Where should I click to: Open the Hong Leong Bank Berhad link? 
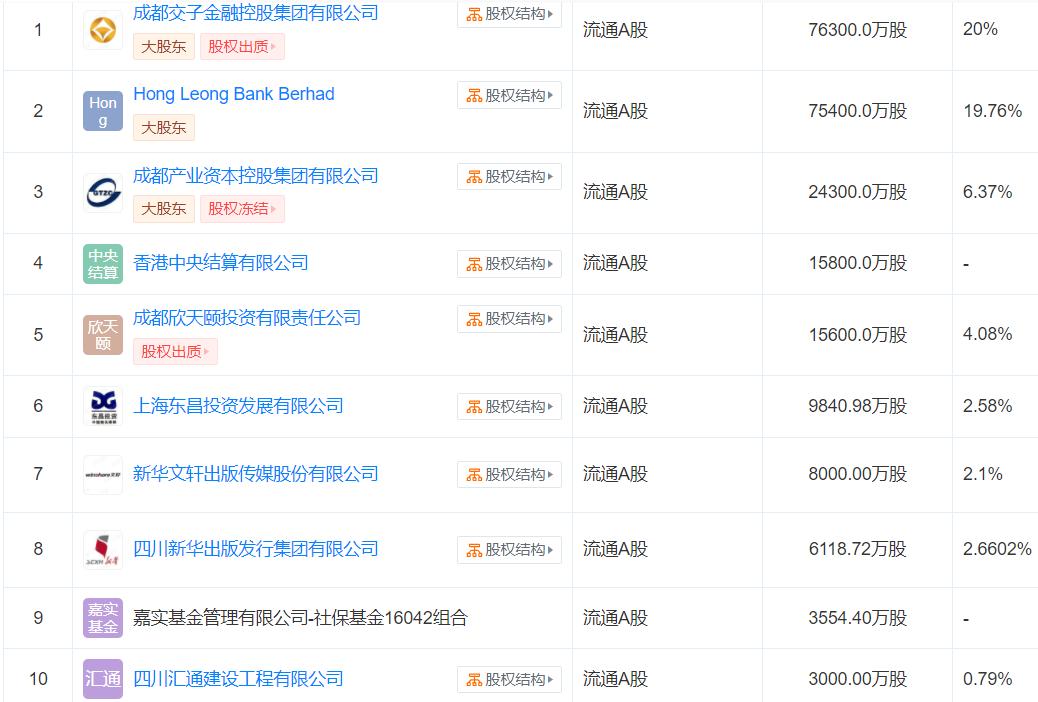pos(234,94)
